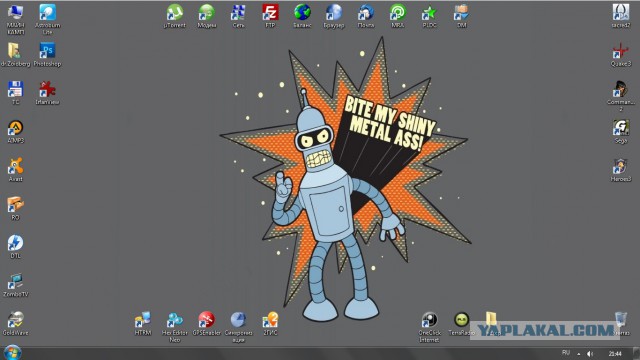
Task: Open the Commandos 2 game shortcut
Action: (x=621, y=89)
